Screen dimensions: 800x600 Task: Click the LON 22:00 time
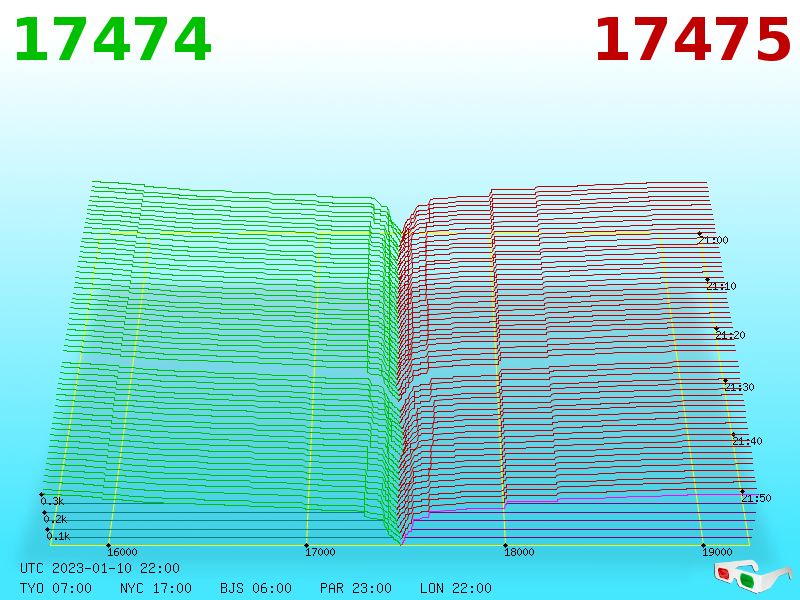pos(456,588)
